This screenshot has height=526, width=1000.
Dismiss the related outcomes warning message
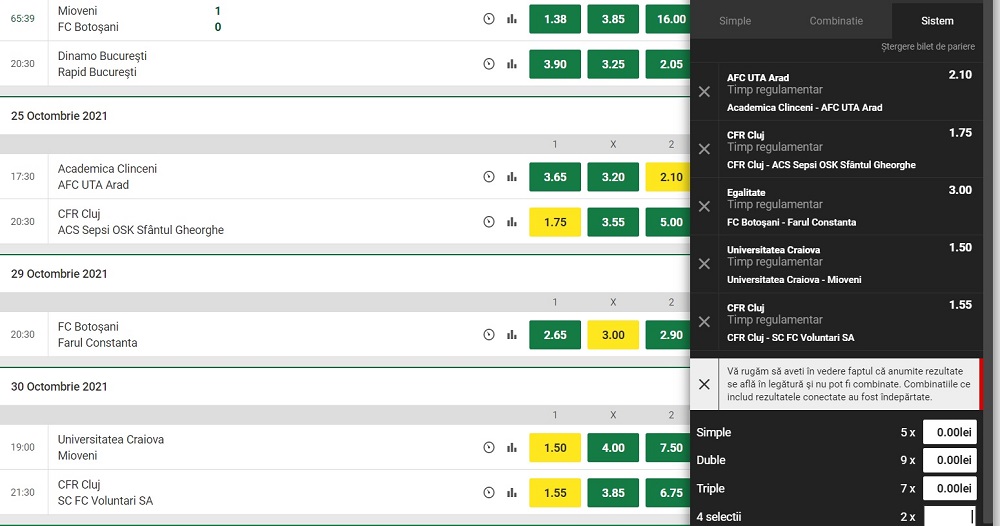704,384
